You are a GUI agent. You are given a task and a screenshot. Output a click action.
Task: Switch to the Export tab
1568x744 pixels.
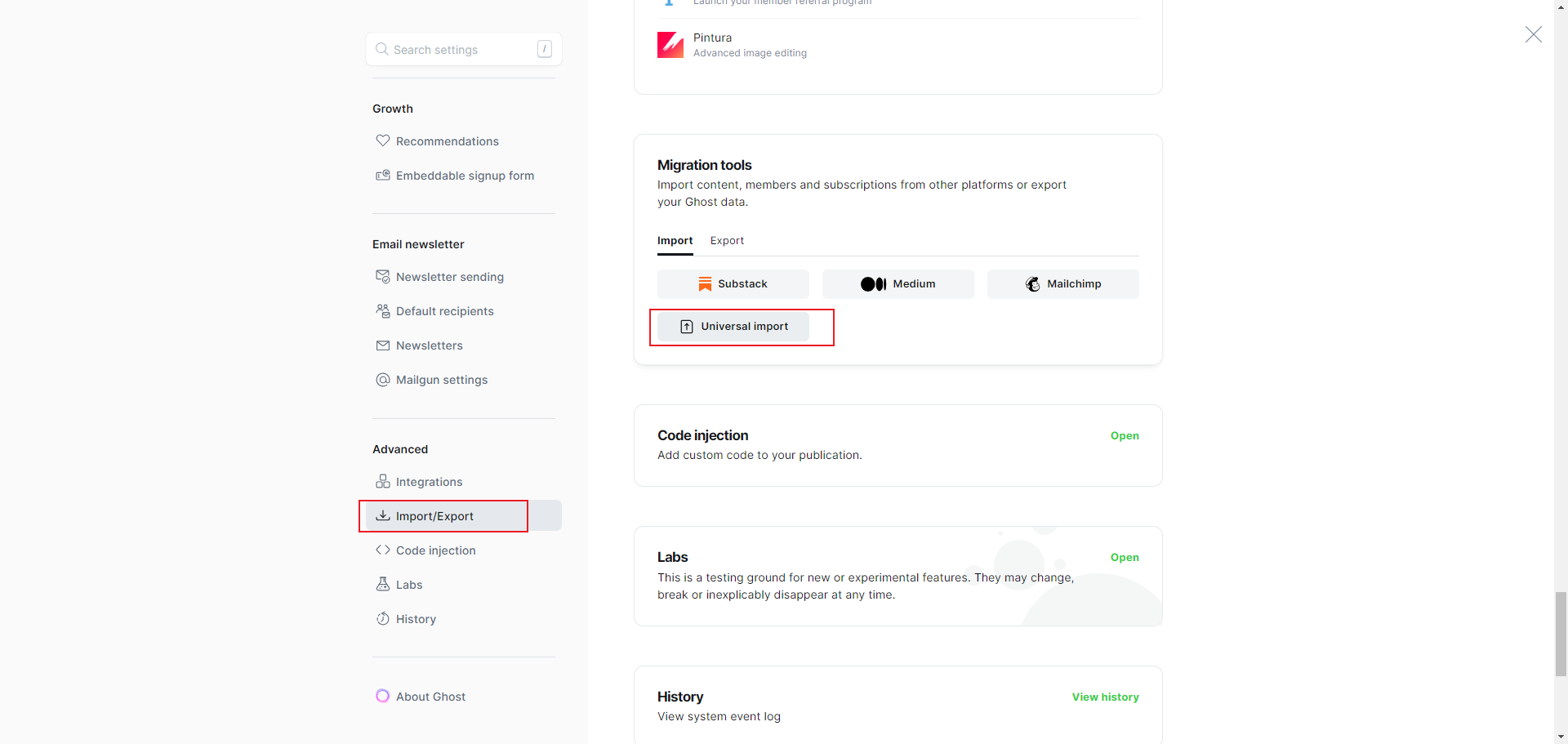tap(727, 240)
